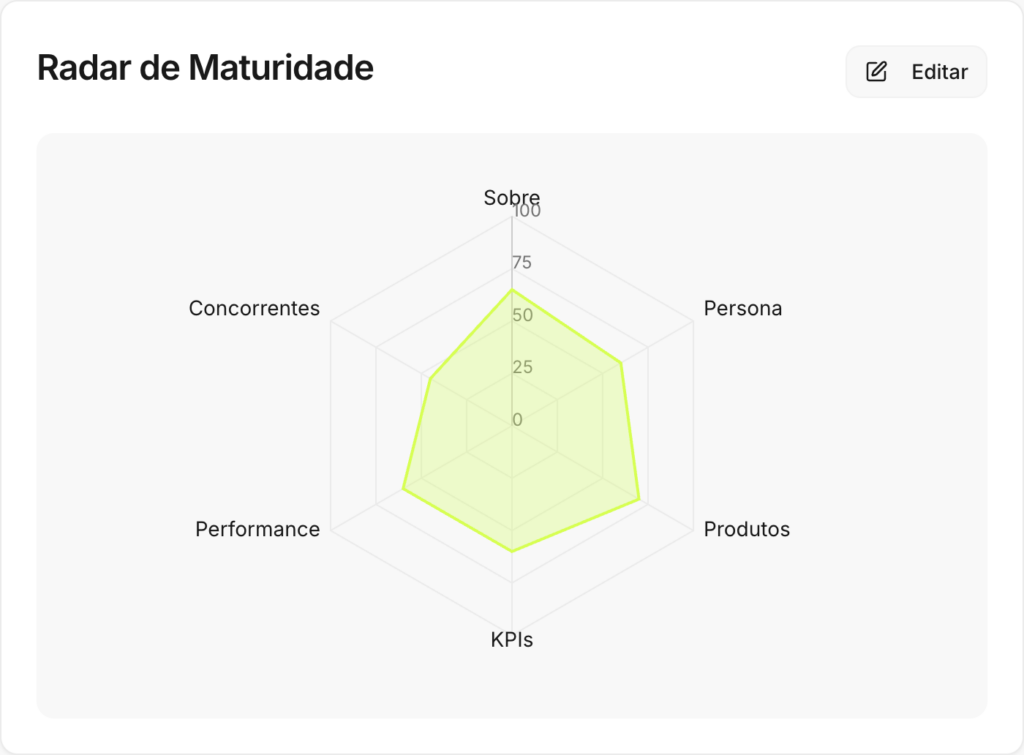Click the 50 scale tick label
Image resolution: width=1024 pixels, height=755 pixels.
tap(522, 315)
